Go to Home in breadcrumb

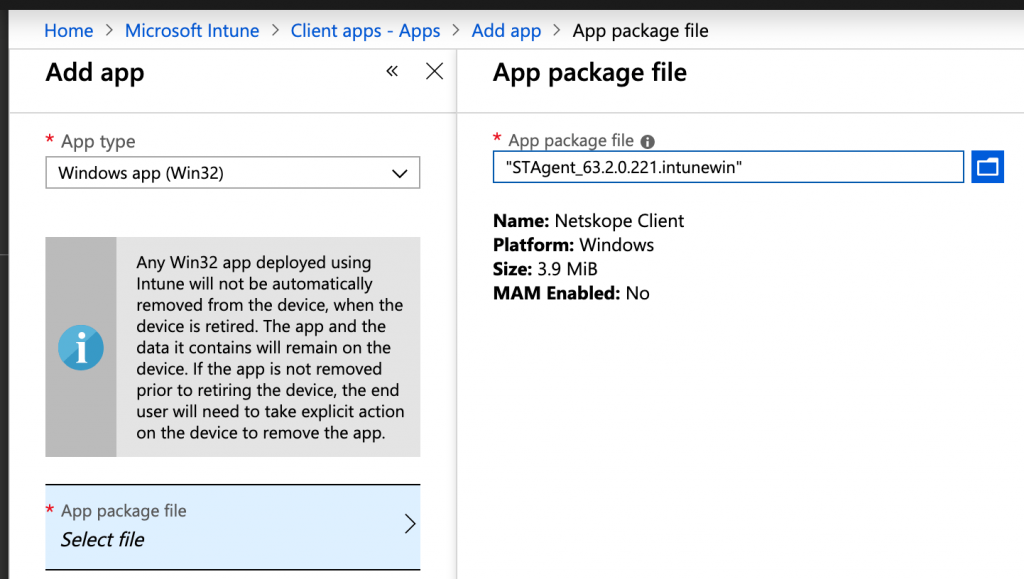pos(69,31)
